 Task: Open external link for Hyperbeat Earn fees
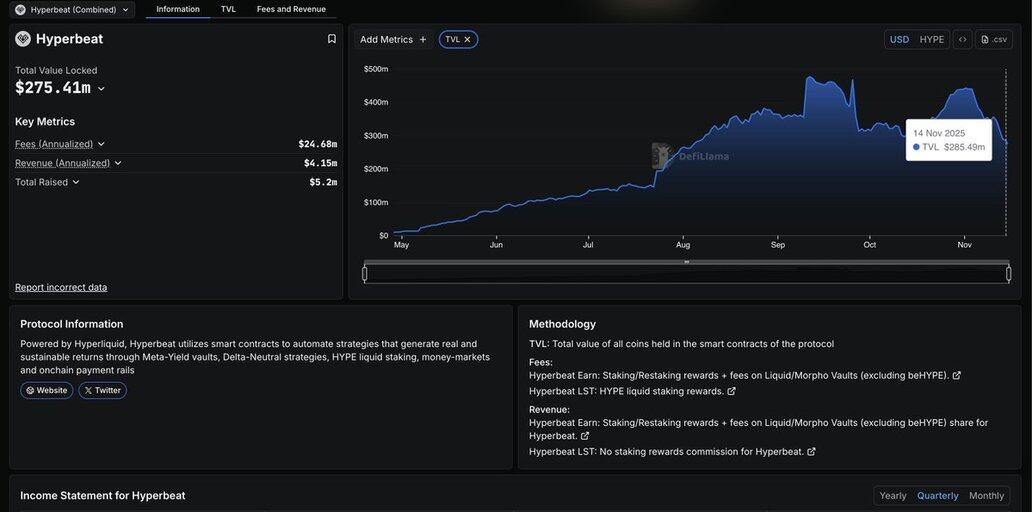(x=956, y=376)
